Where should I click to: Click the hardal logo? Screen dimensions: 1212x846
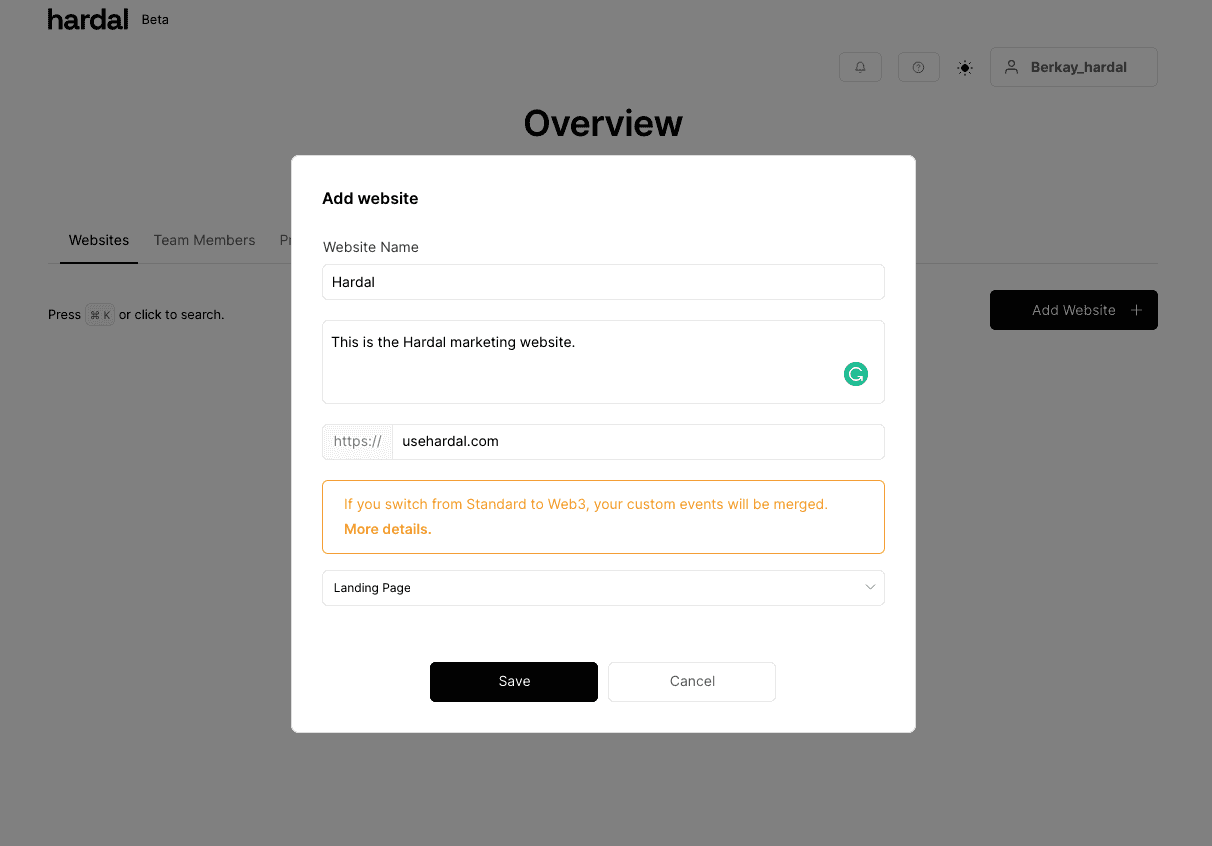pyautogui.click(x=88, y=19)
